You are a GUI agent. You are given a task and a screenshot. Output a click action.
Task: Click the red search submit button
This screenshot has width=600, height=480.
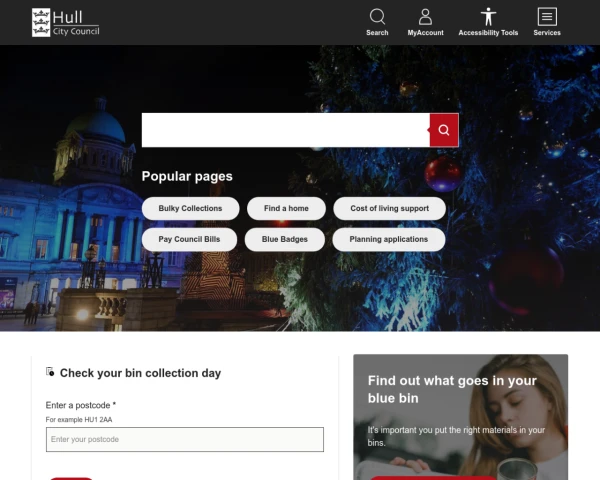[444, 130]
